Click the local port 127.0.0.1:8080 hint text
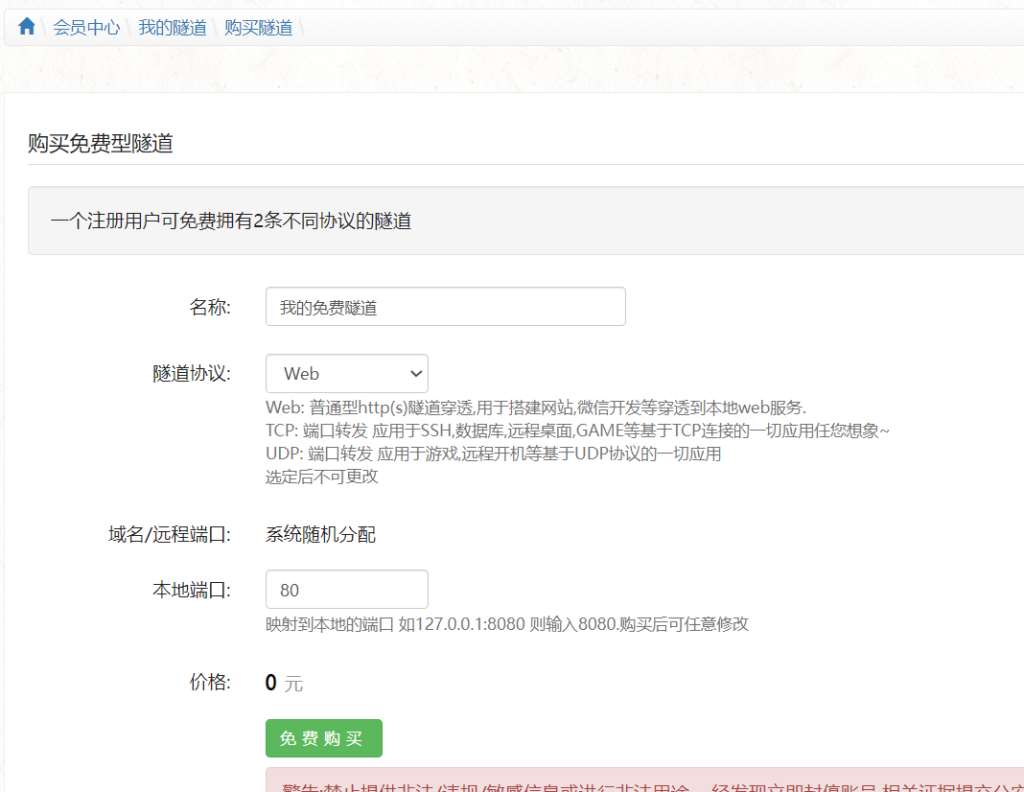Image resolution: width=1024 pixels, height=792 pixels. (x=506, y=624)
